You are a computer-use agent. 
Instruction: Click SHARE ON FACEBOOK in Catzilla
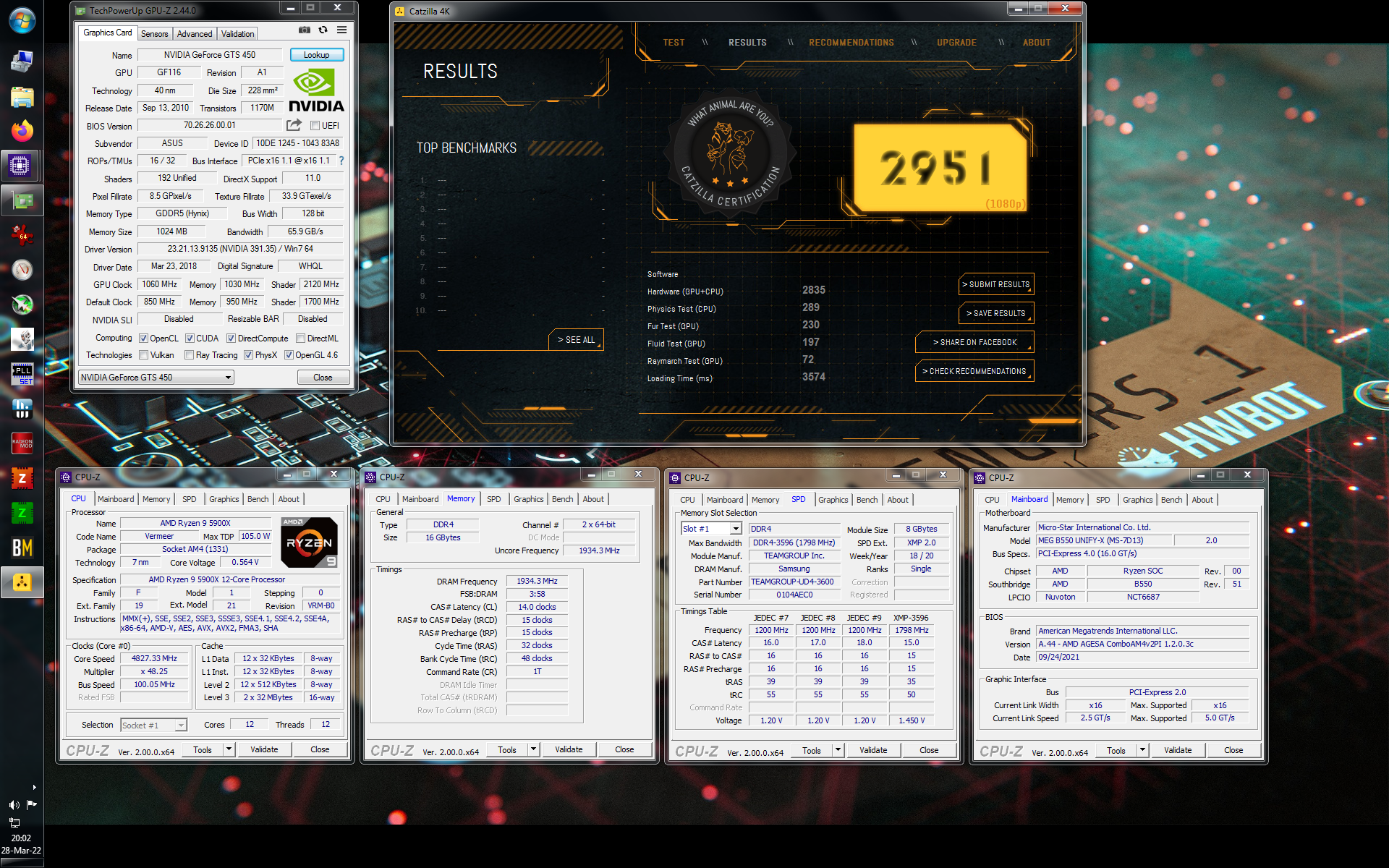(x=974, y=342)
